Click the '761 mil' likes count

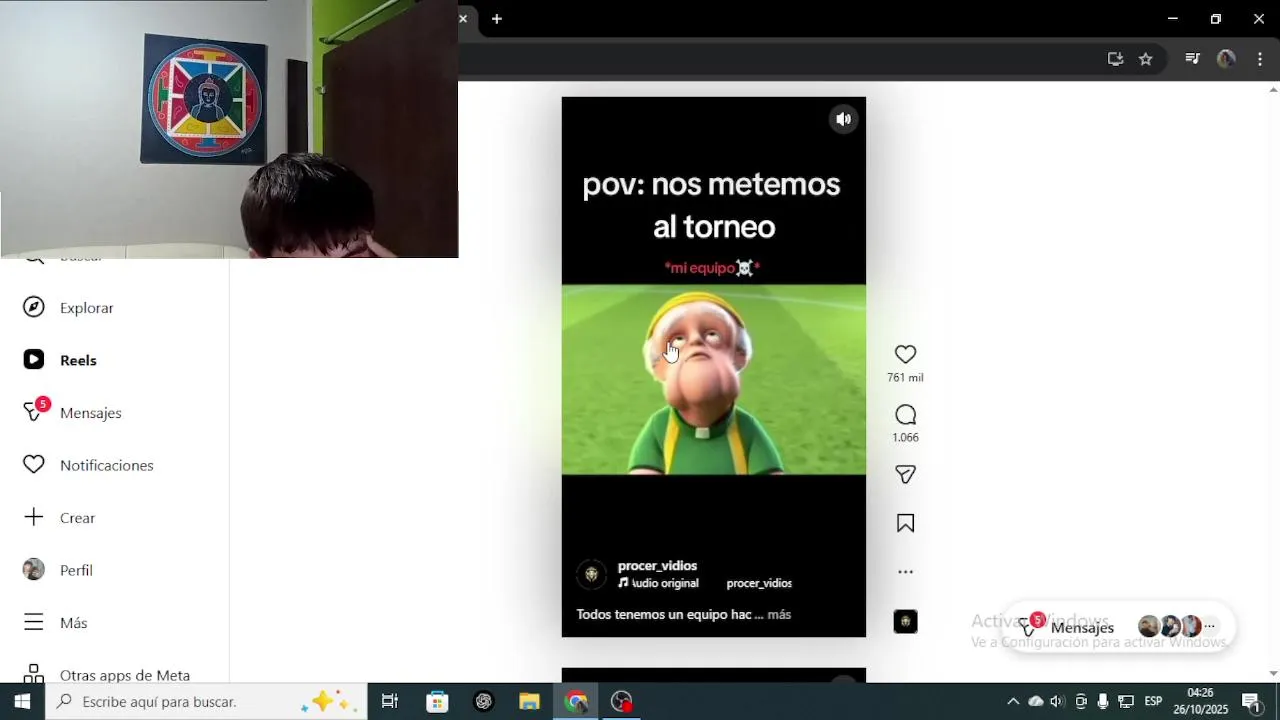click(905, 378)
